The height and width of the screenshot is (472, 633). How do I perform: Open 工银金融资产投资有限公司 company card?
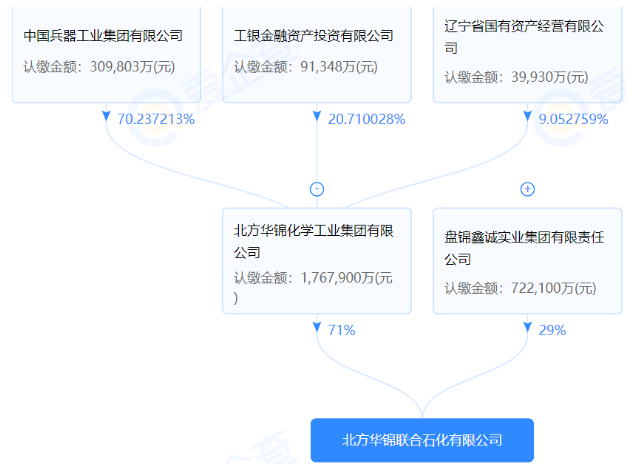click(x=317, y=54)
